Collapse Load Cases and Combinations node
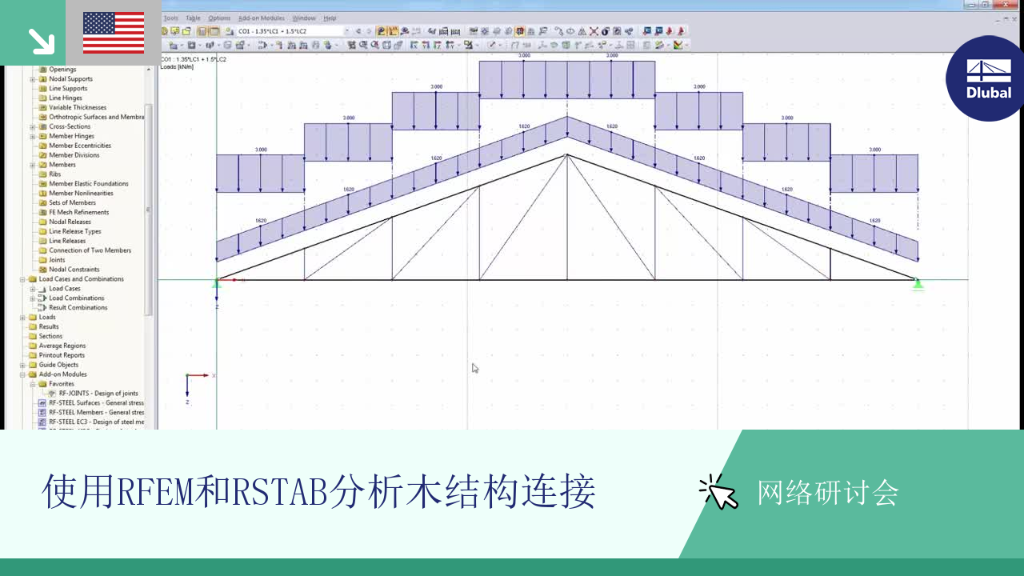Image resolution: width=1024 pixels, height=576 pixels. pos(23,279)
